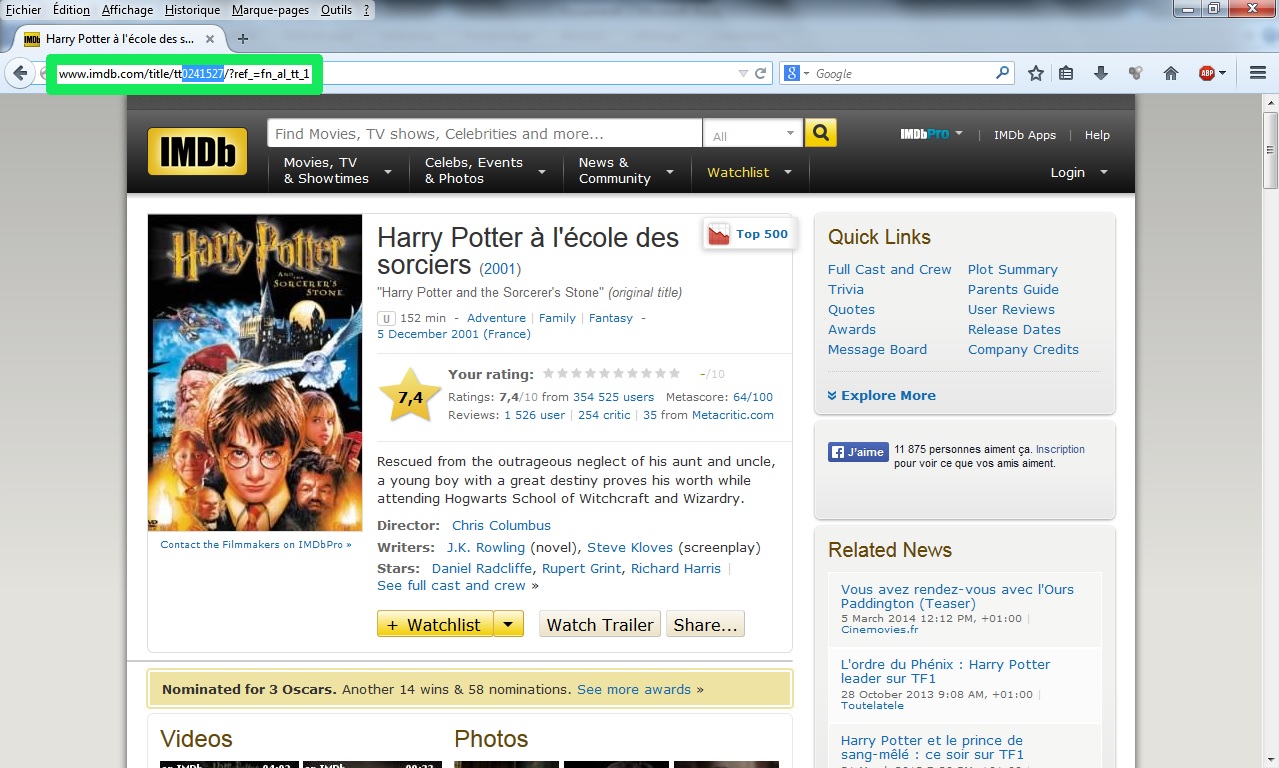
Task: Open the Fichier menu
Action: coord(24,10)
